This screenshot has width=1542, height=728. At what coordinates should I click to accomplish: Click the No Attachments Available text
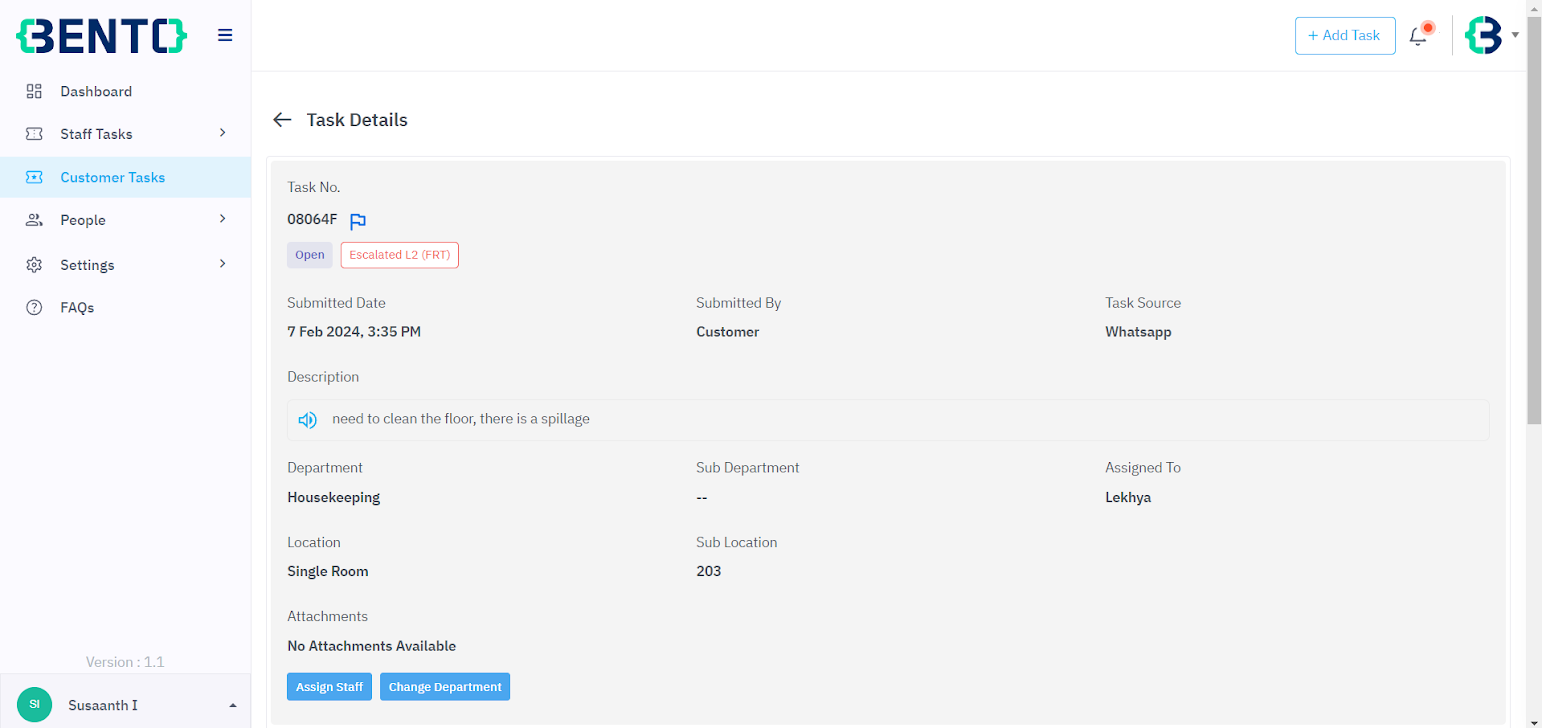tap(371, 646)
